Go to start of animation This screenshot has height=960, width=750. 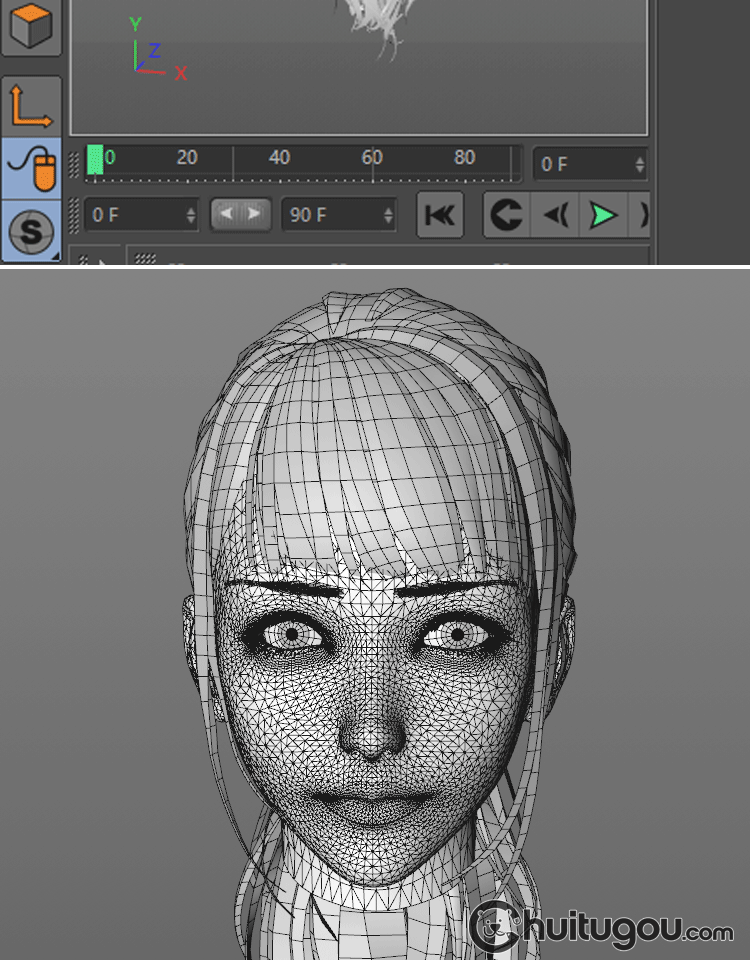click(x=440, y=215)
